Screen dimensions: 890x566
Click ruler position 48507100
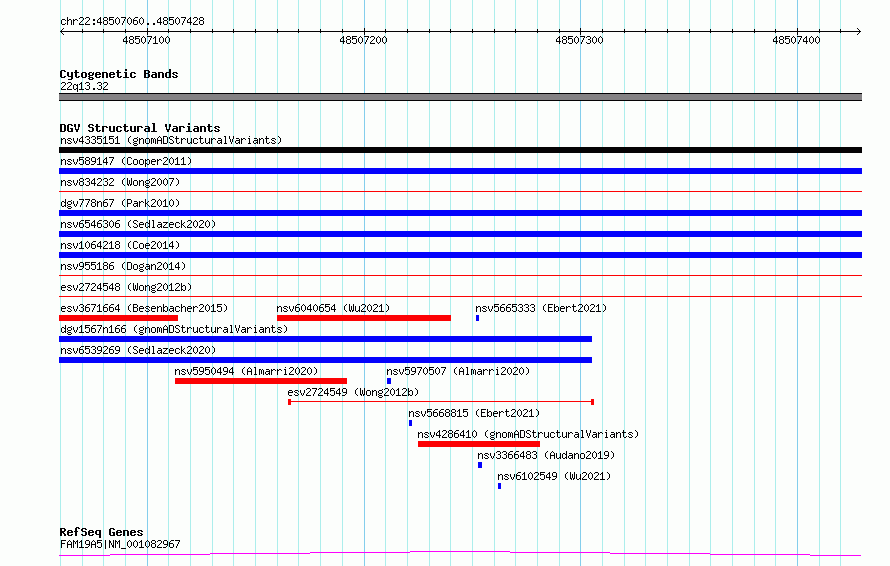pos(146,40)
